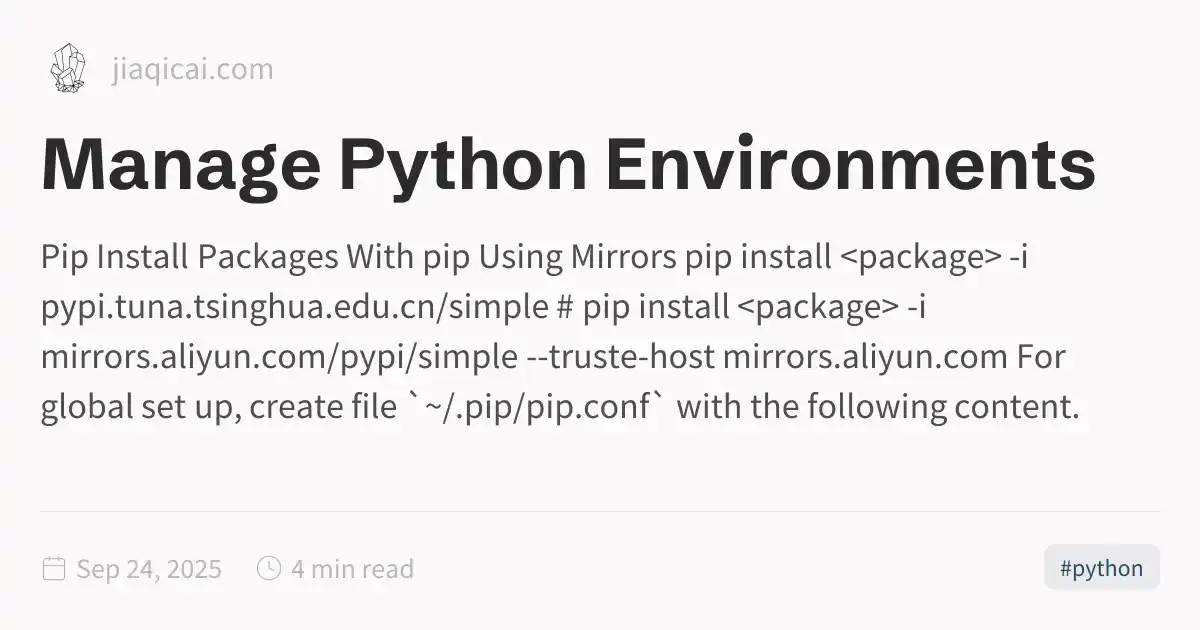Click the horizontal divider line above the footer
Screen dimensions: 1200x630
tap(600, 511)
